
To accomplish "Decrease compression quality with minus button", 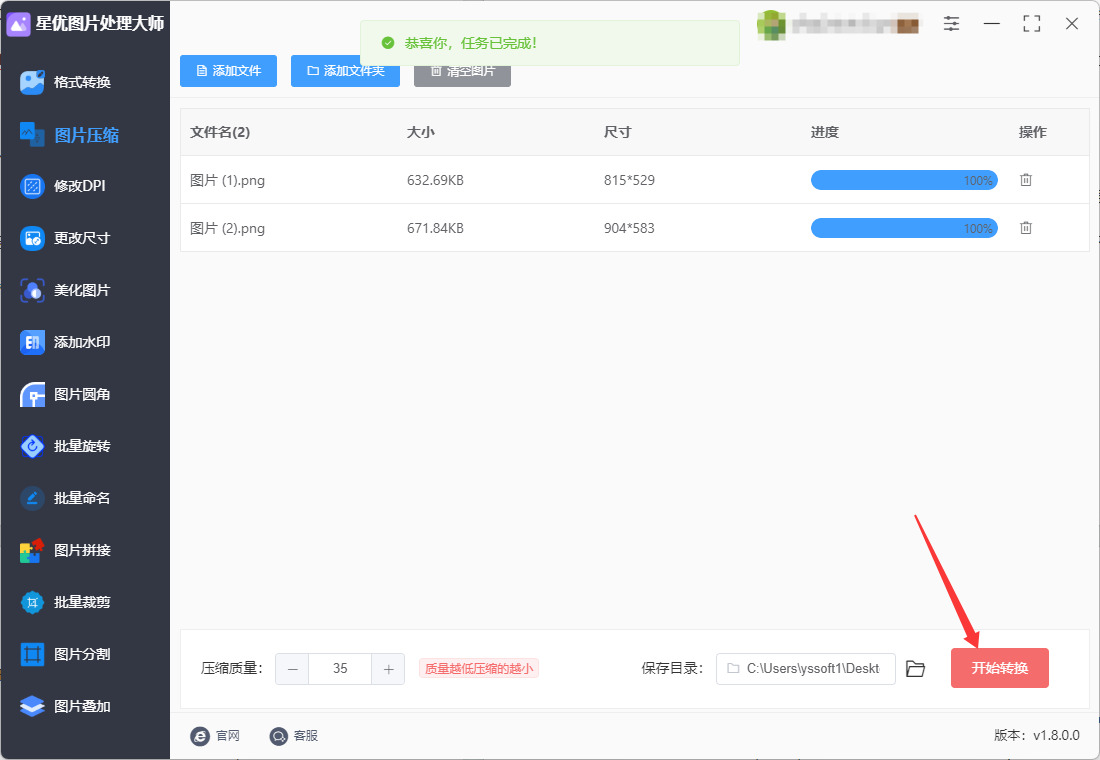I will (293, 669).
